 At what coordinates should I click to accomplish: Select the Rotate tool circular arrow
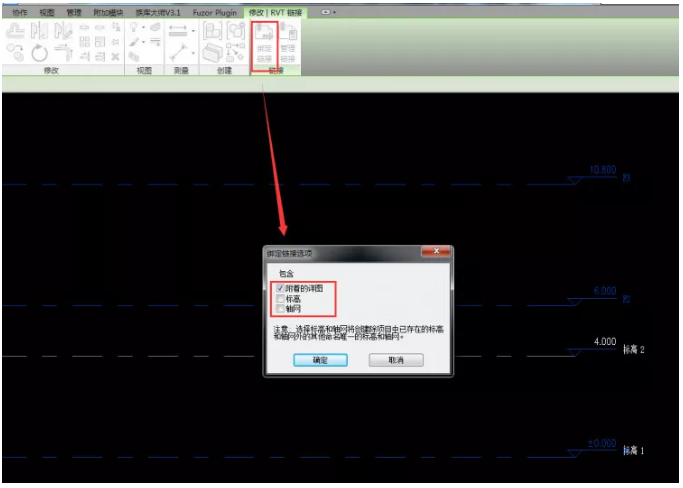pyautogui.click(x=39, y=53)
